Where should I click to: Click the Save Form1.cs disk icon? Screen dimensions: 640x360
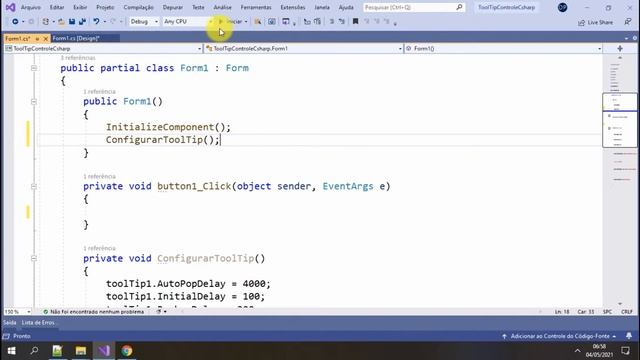72,22
